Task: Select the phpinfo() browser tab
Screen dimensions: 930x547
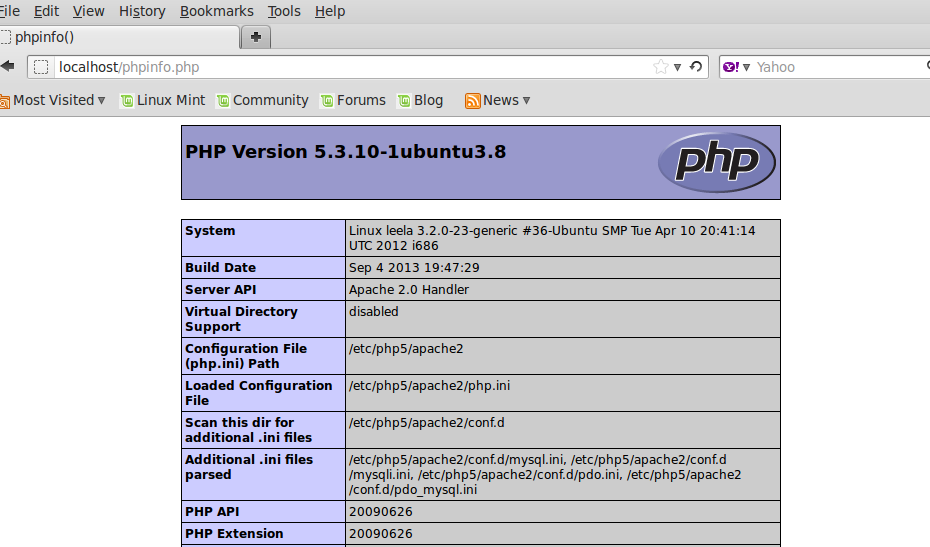Action: click(x=119, y=37)
